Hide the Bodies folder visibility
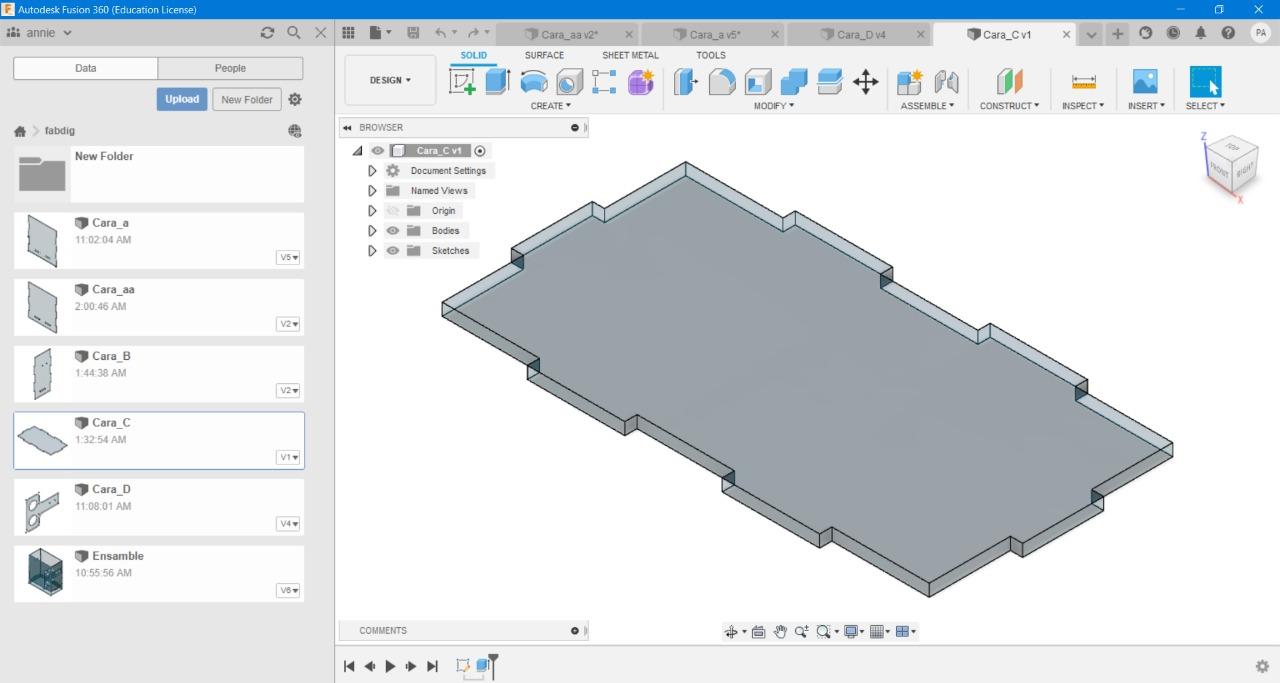 393,230
